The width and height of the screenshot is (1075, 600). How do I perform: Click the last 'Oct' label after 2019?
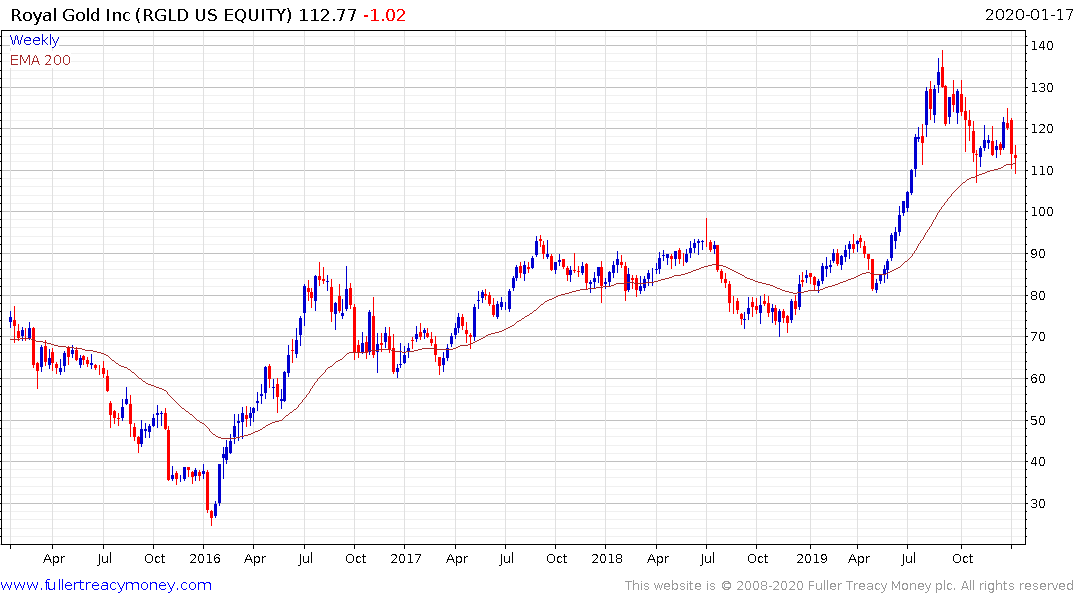[x=963, y=558]
